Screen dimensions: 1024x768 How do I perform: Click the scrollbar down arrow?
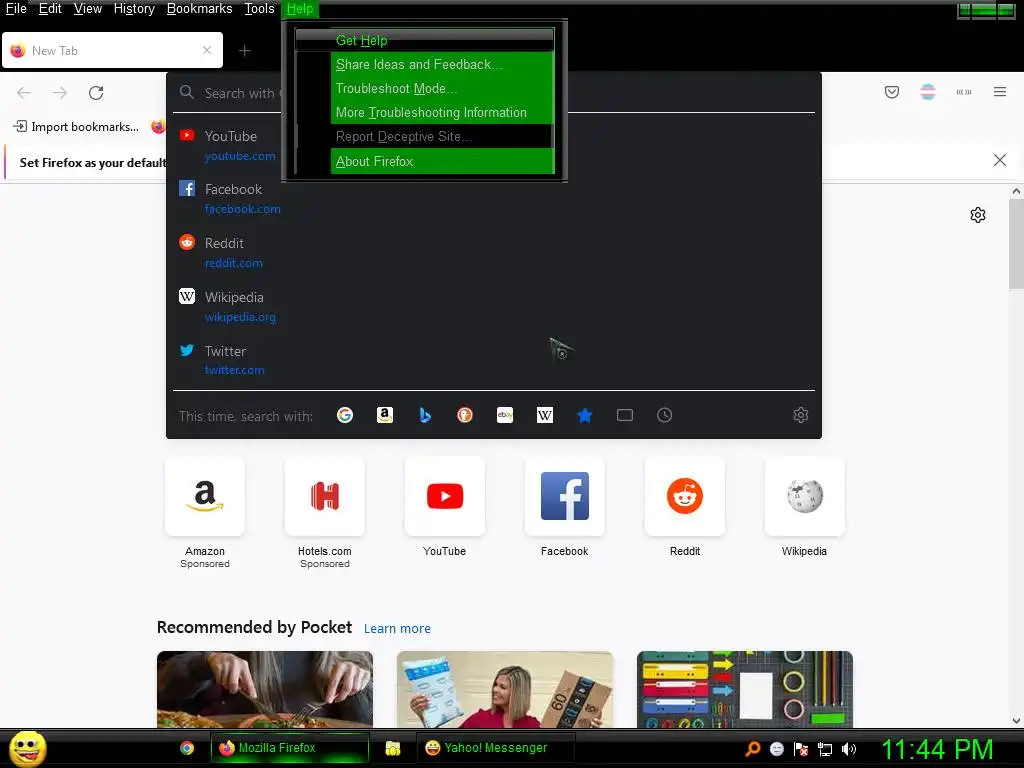point(1016,721)
